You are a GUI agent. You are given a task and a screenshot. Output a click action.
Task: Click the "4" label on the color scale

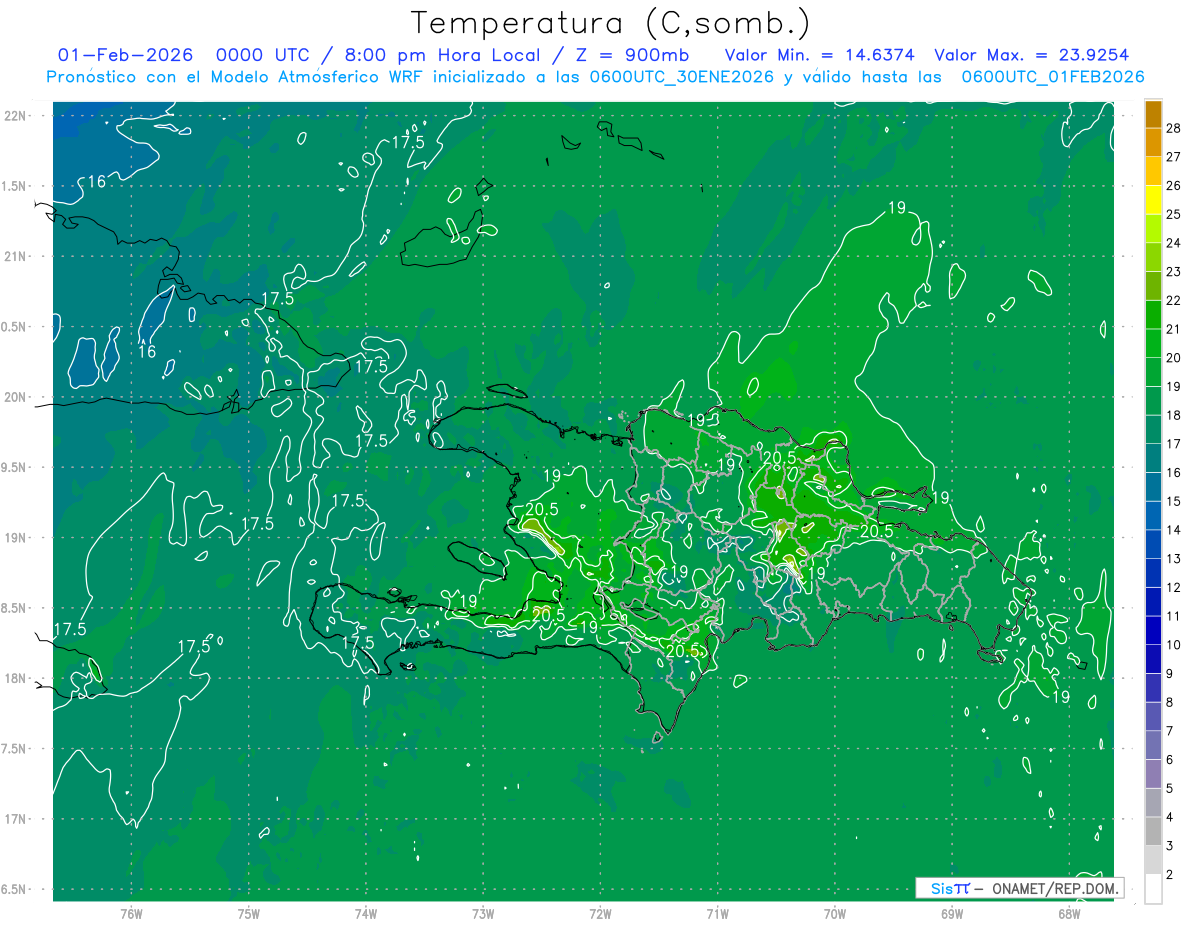click(1170, 817)
